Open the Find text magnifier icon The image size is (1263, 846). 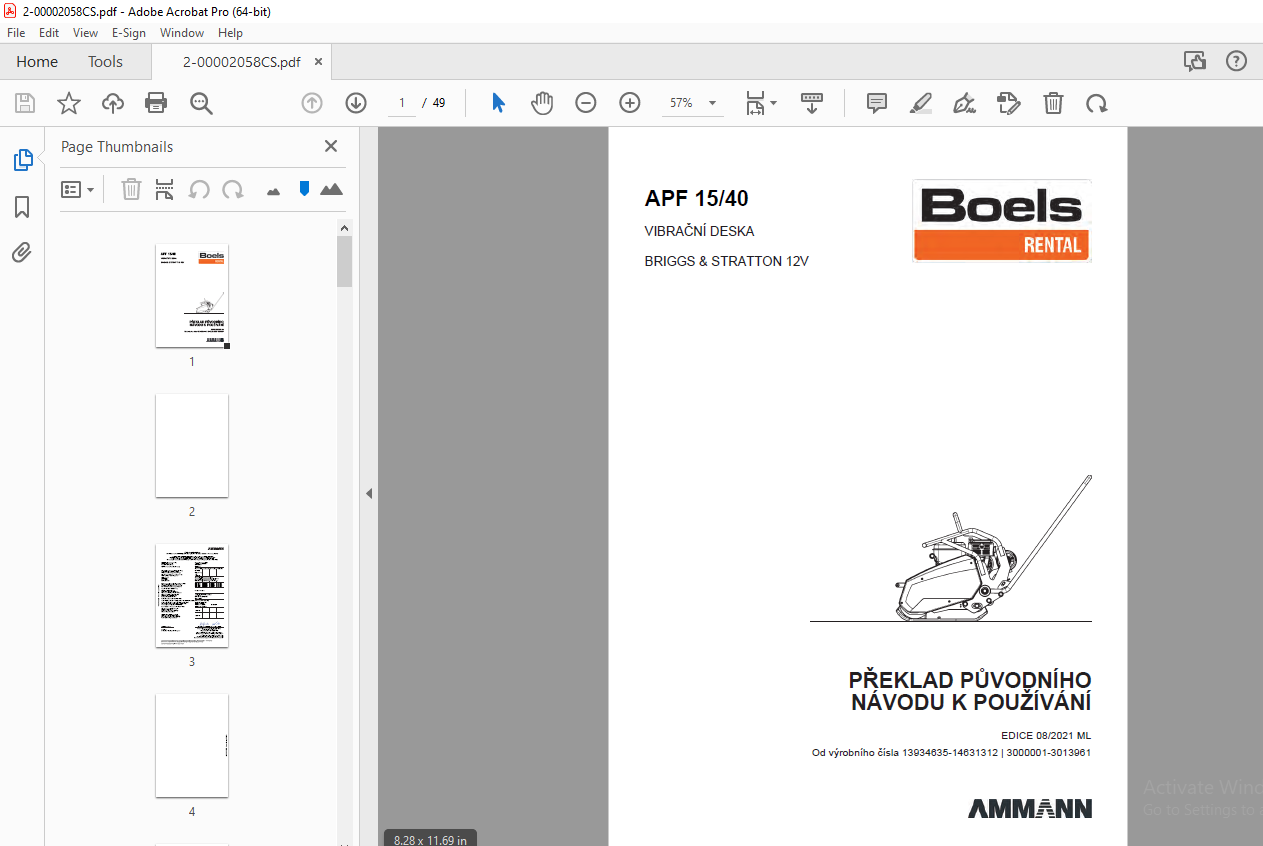(x=201, y=103)
